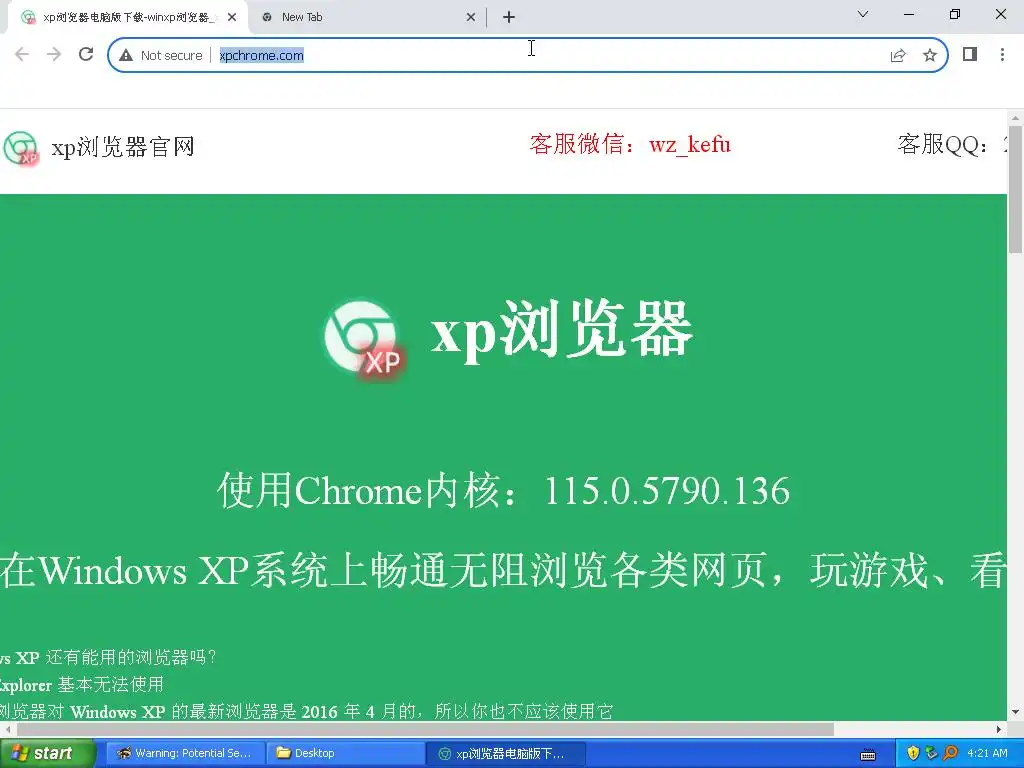Click the vertical scrollbar up arrow
Viewport: 1024px width, 768px height.
coord(1015,118)
